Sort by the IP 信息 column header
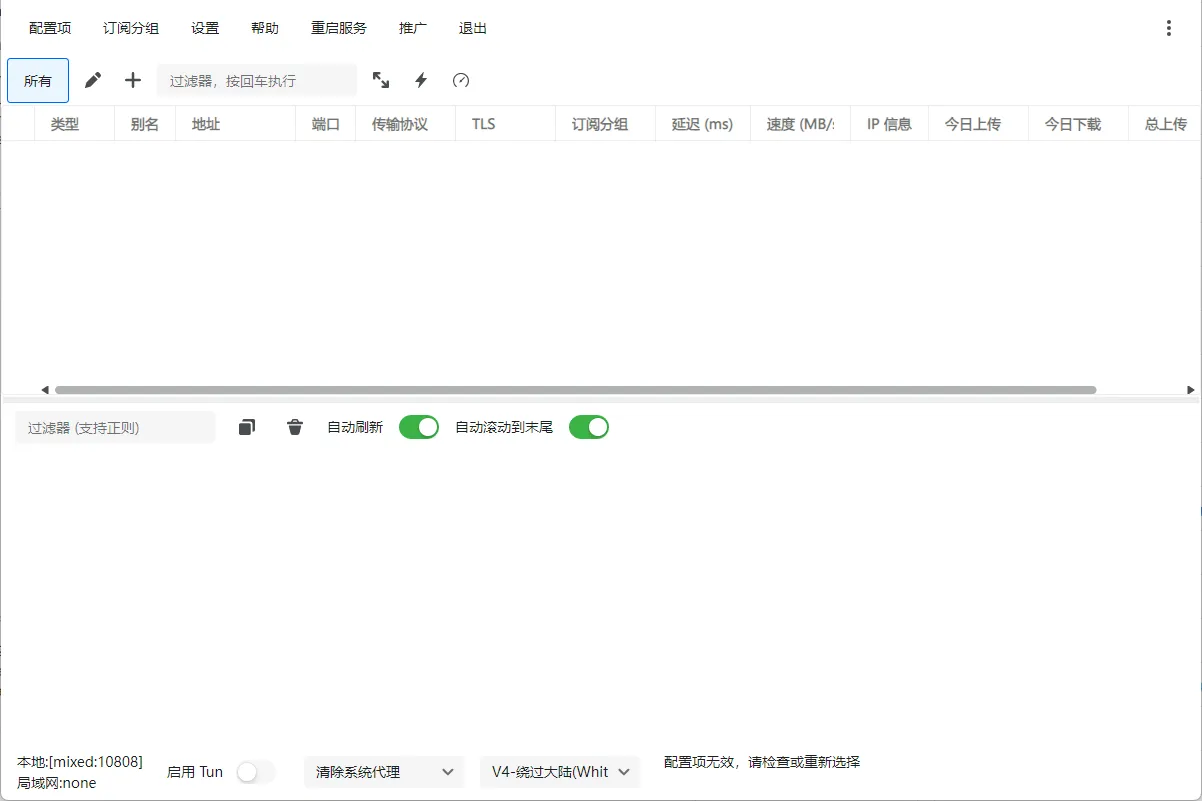Screen dimensions: 1202x801 point(889,124)
